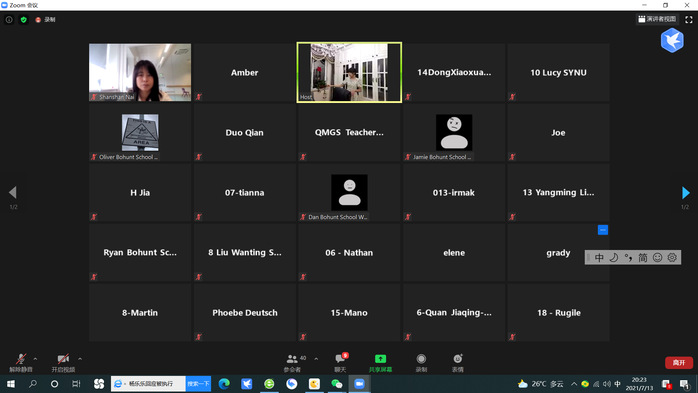Viewport: 698px width, 393px height.
Task: Open the Reactions emoji icon
Action: (x=458, y=359)
